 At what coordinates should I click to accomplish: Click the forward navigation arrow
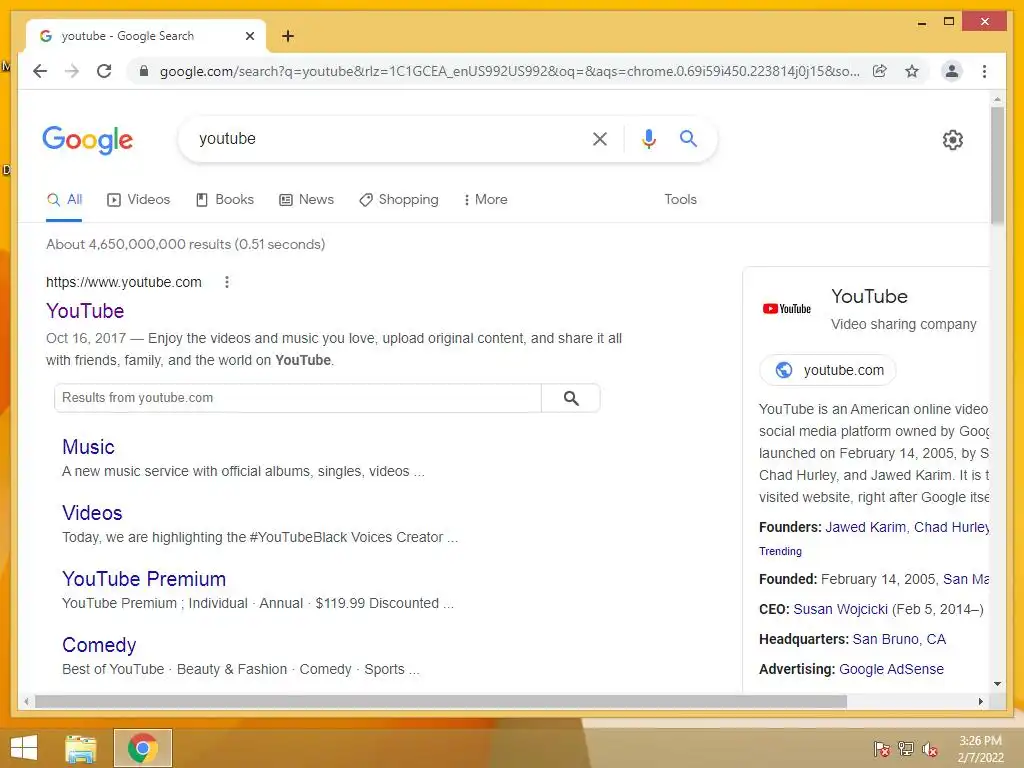72,71
